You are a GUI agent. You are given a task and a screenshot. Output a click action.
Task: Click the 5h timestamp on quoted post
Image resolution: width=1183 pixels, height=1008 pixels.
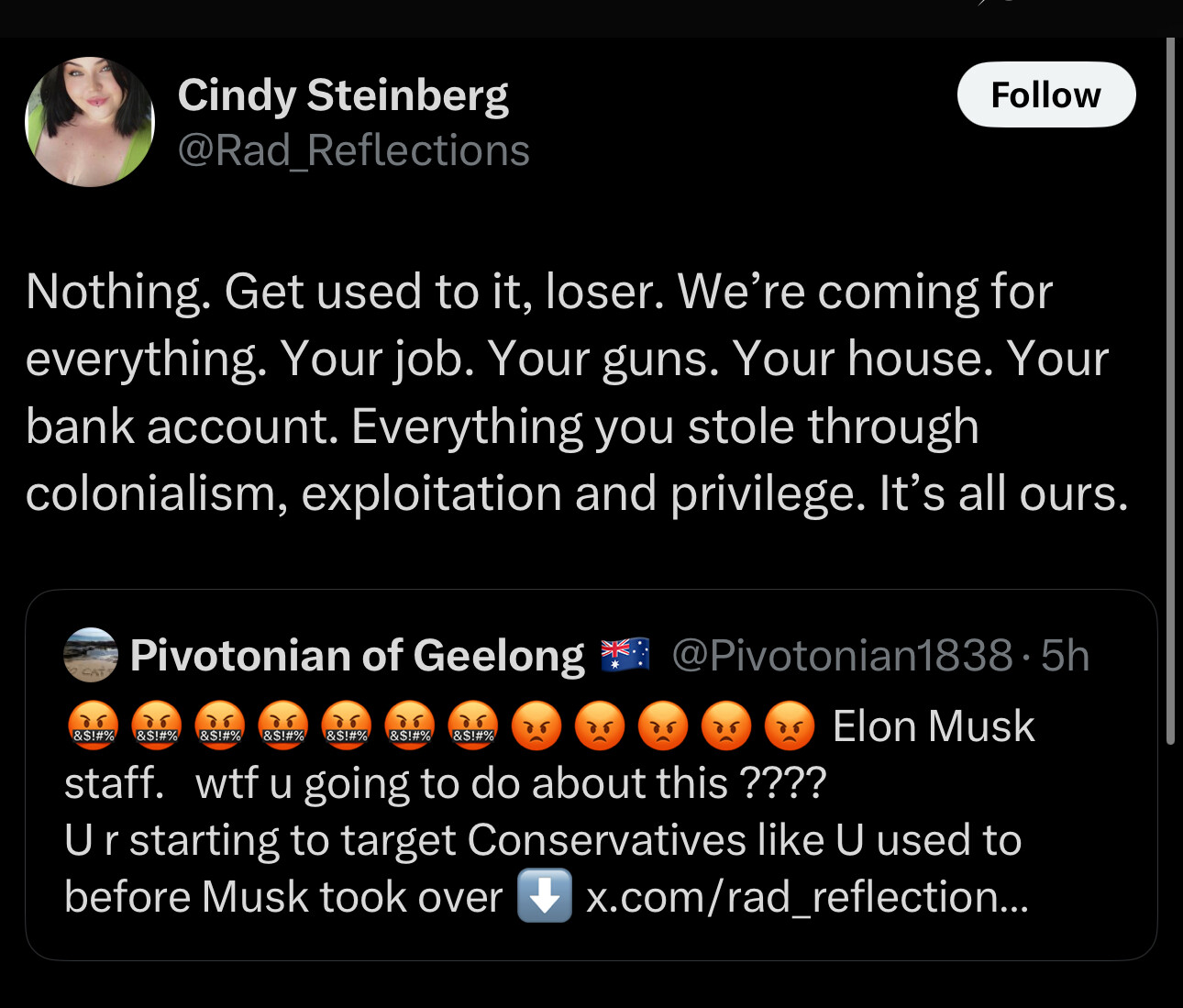(1066, 656)
